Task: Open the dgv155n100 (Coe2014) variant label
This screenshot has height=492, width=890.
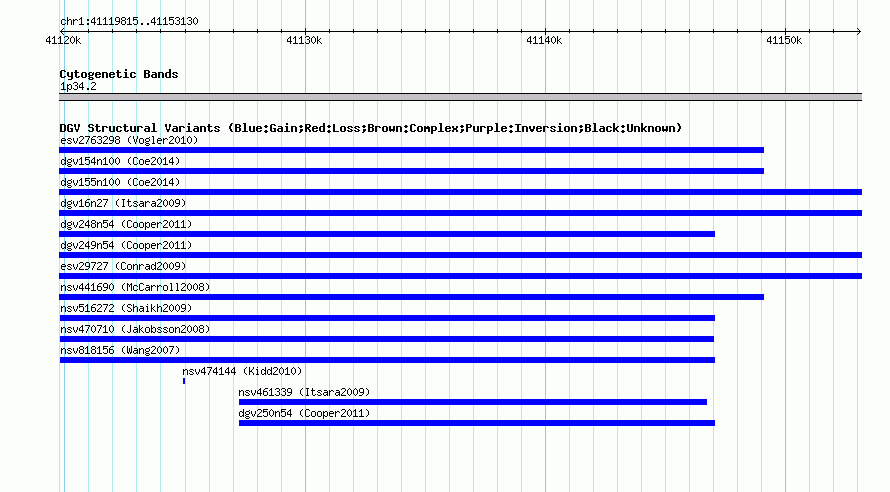Action: point(120,182)
